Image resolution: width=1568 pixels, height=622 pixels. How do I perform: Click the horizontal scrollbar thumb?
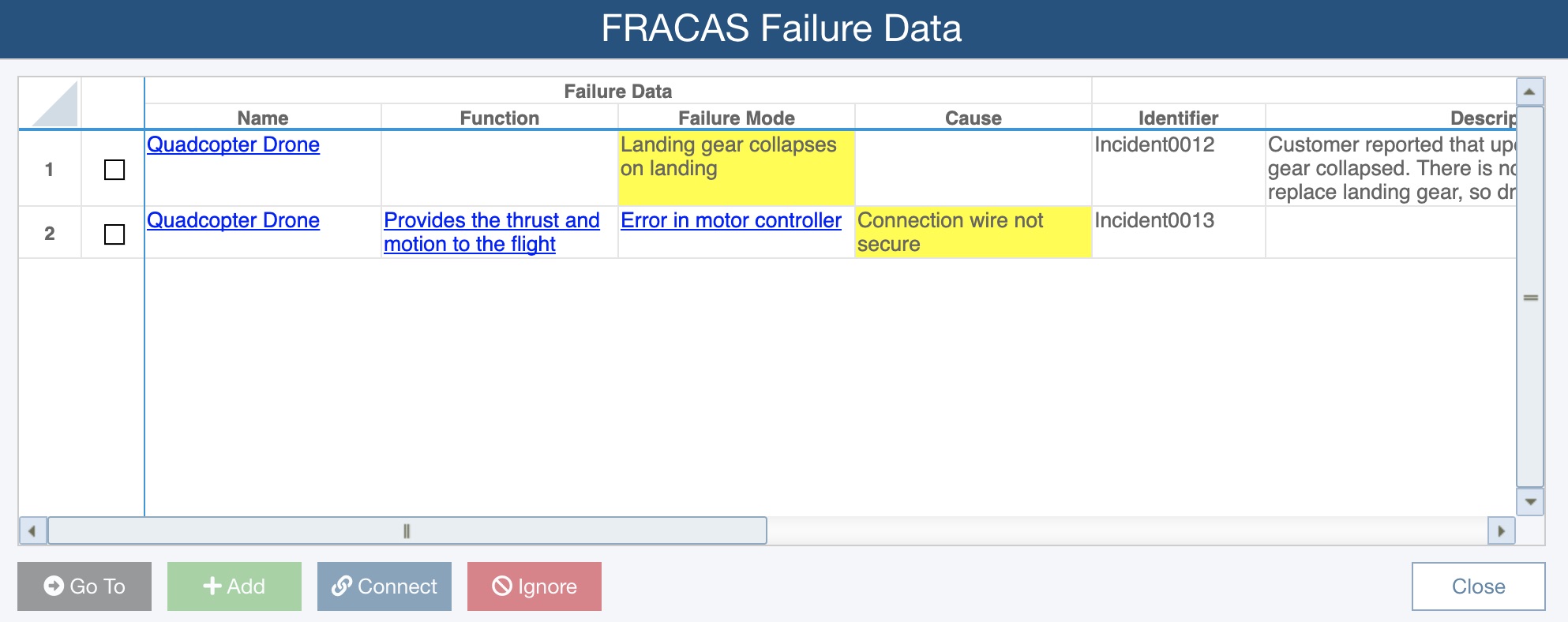tap(407, 531)
